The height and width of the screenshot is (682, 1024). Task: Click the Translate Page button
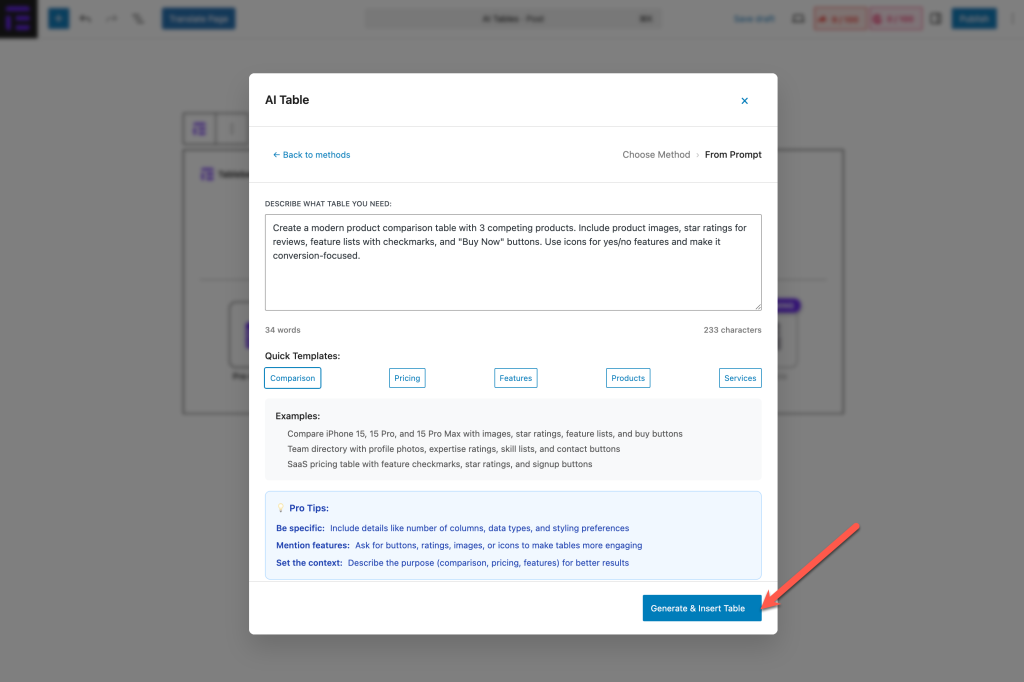tap(199, 18)
